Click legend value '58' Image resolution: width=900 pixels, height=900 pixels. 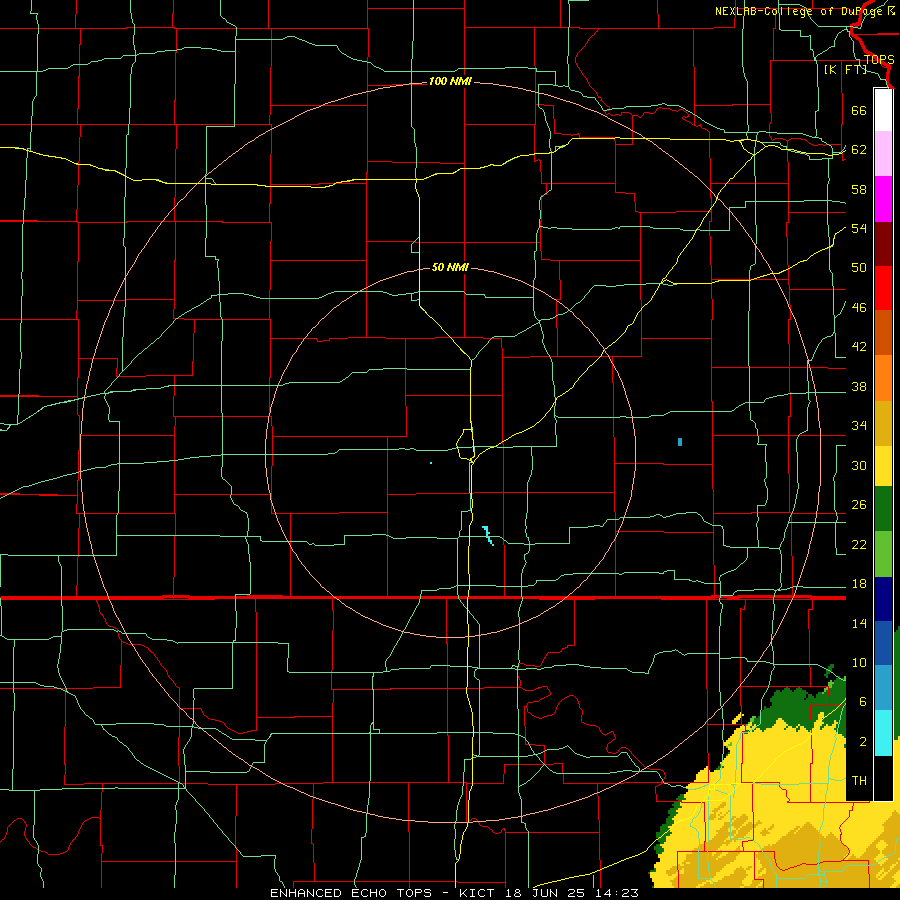click(x=859, y=189)
